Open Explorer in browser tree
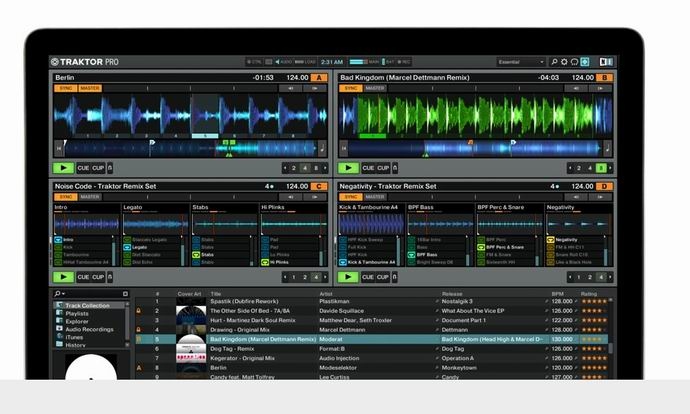690x414 pixels. [x=77, y=321]
